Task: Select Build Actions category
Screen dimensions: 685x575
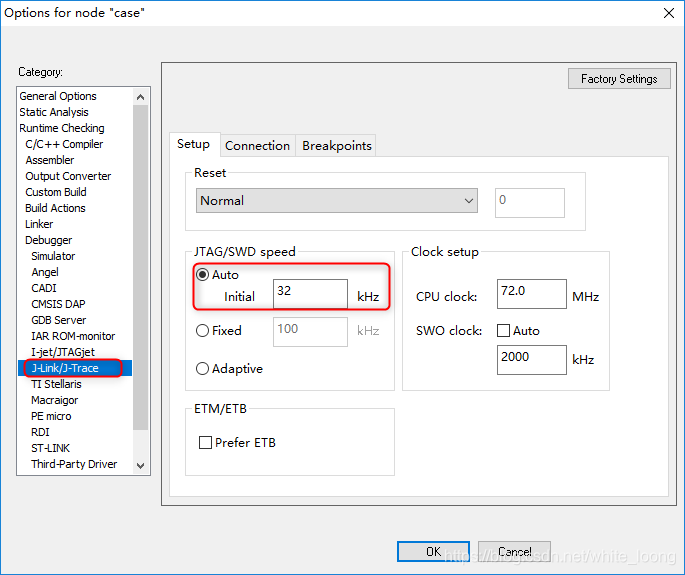Action: pos(55,208)
